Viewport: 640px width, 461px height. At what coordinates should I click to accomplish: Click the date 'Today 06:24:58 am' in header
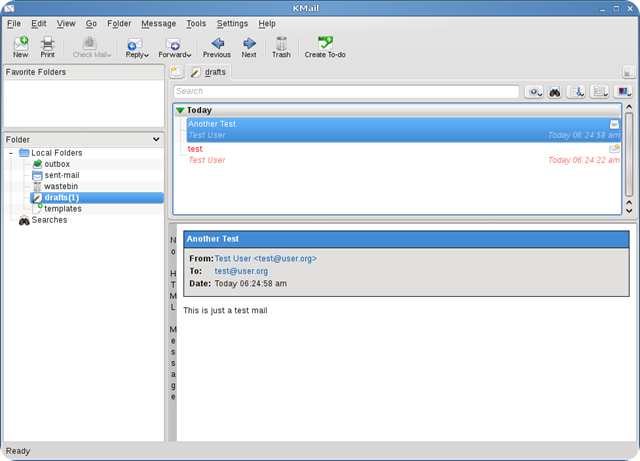click(x=251, y=283)
